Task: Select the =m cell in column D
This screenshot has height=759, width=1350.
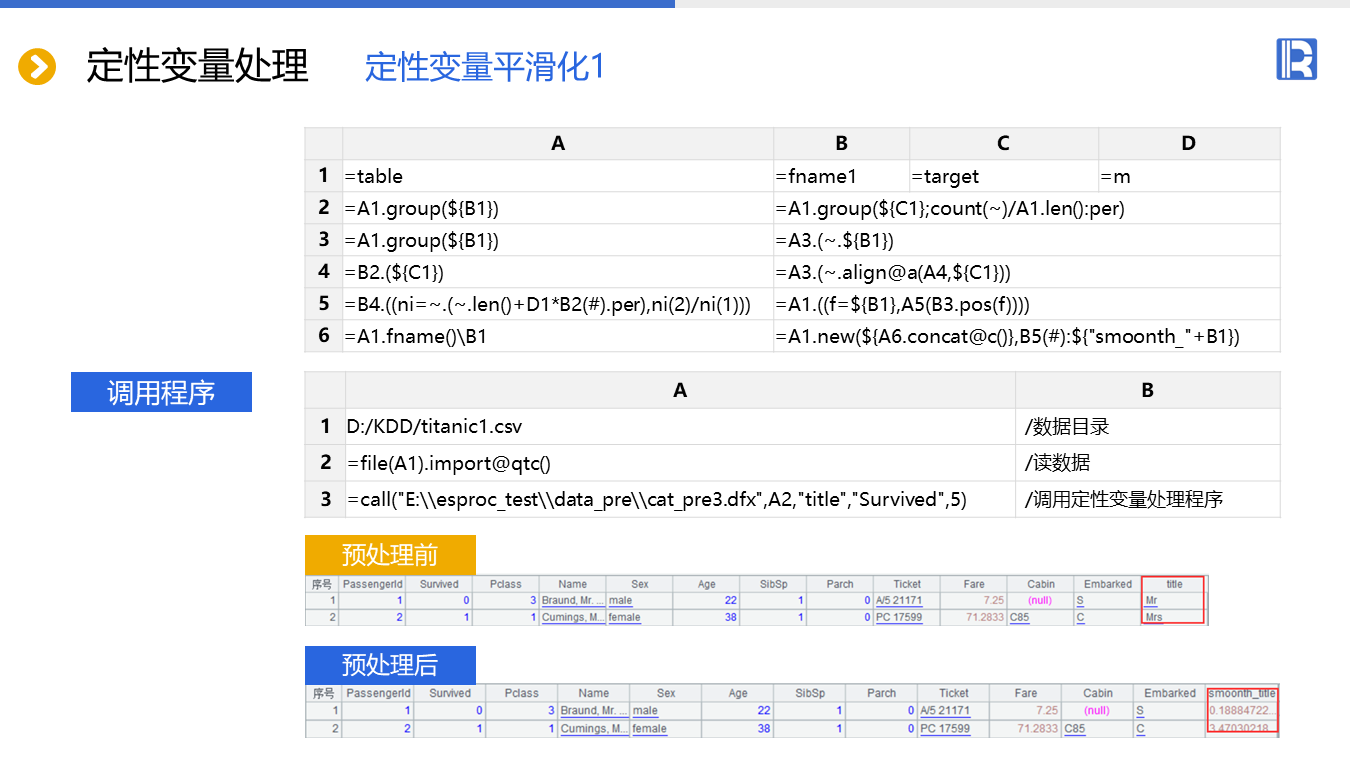Action: click(x=1188, y=176)
